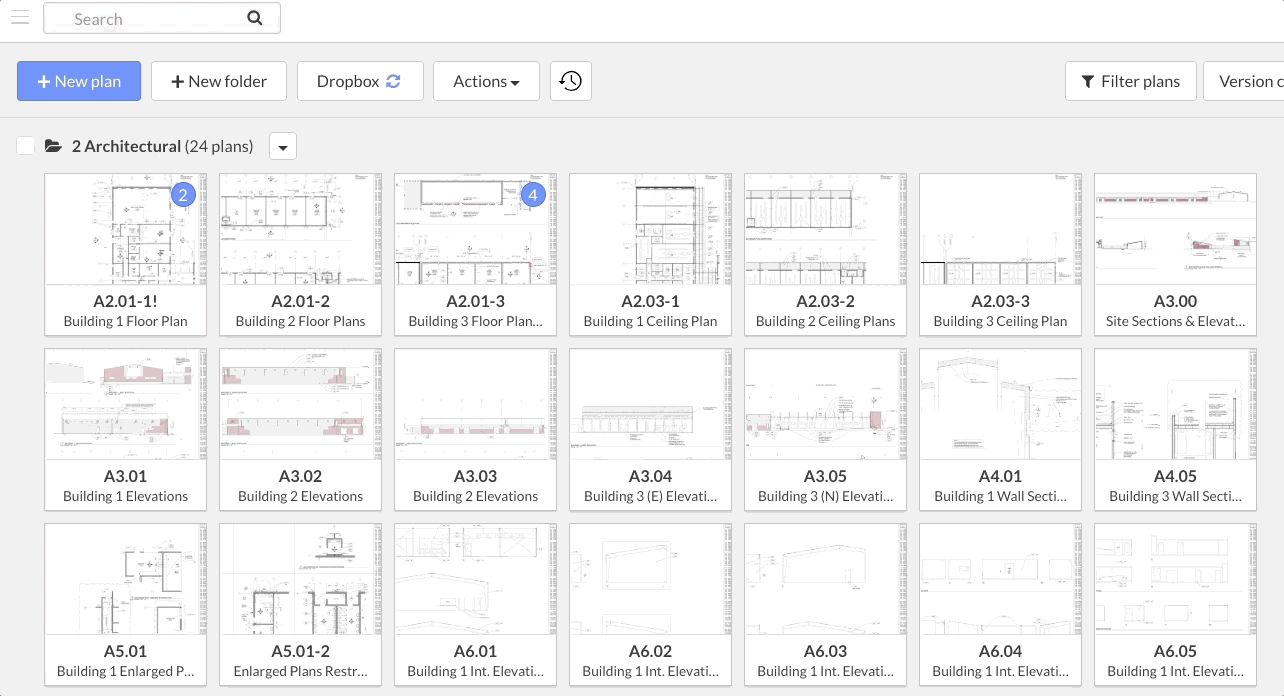Open the Filter plans panel
1284x696 pixels.
tap(1131, 81)
